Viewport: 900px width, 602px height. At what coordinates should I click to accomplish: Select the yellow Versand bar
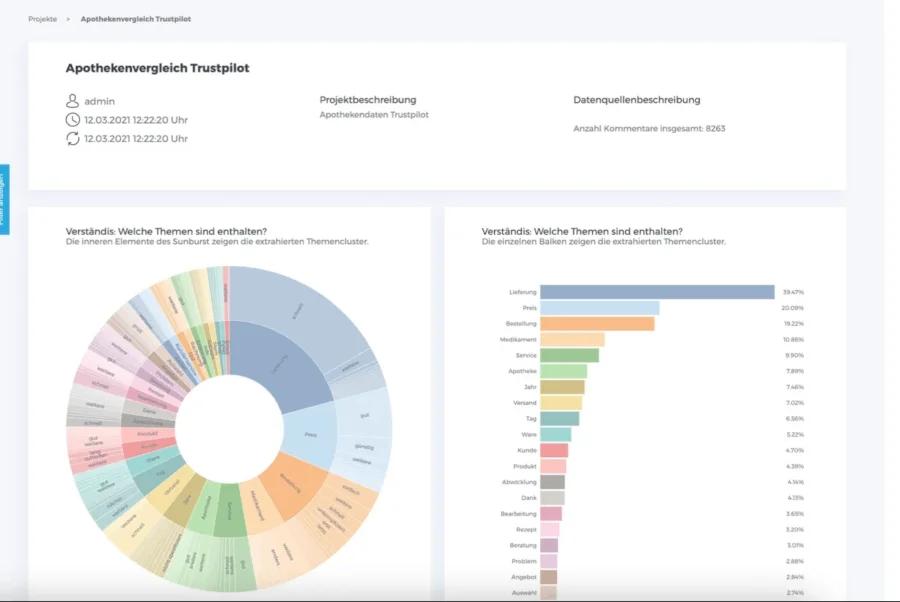click(561, 403)
